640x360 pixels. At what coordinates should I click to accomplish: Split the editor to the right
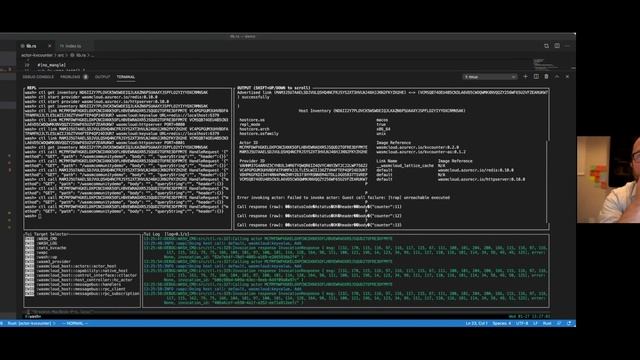[x=557, y=46]
